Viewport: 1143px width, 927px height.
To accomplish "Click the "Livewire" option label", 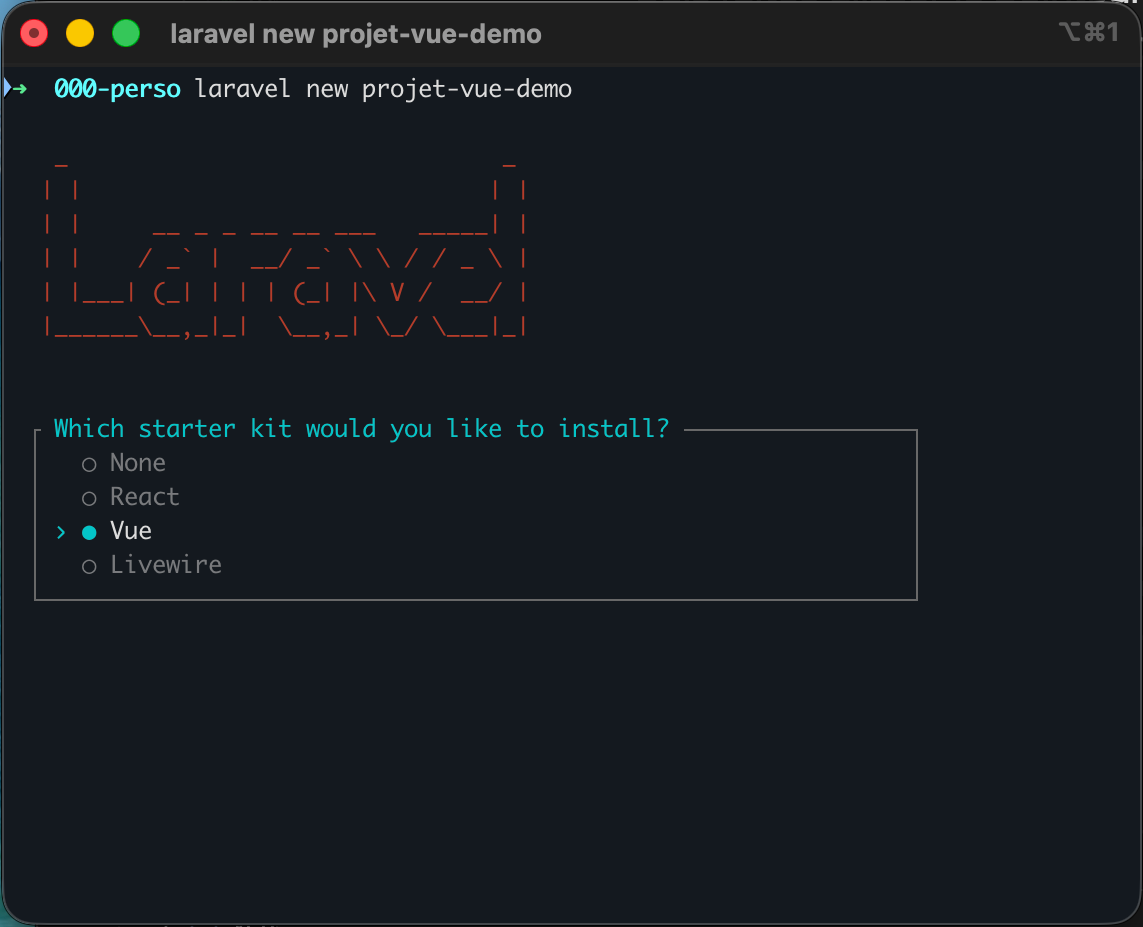I will 166,565.
